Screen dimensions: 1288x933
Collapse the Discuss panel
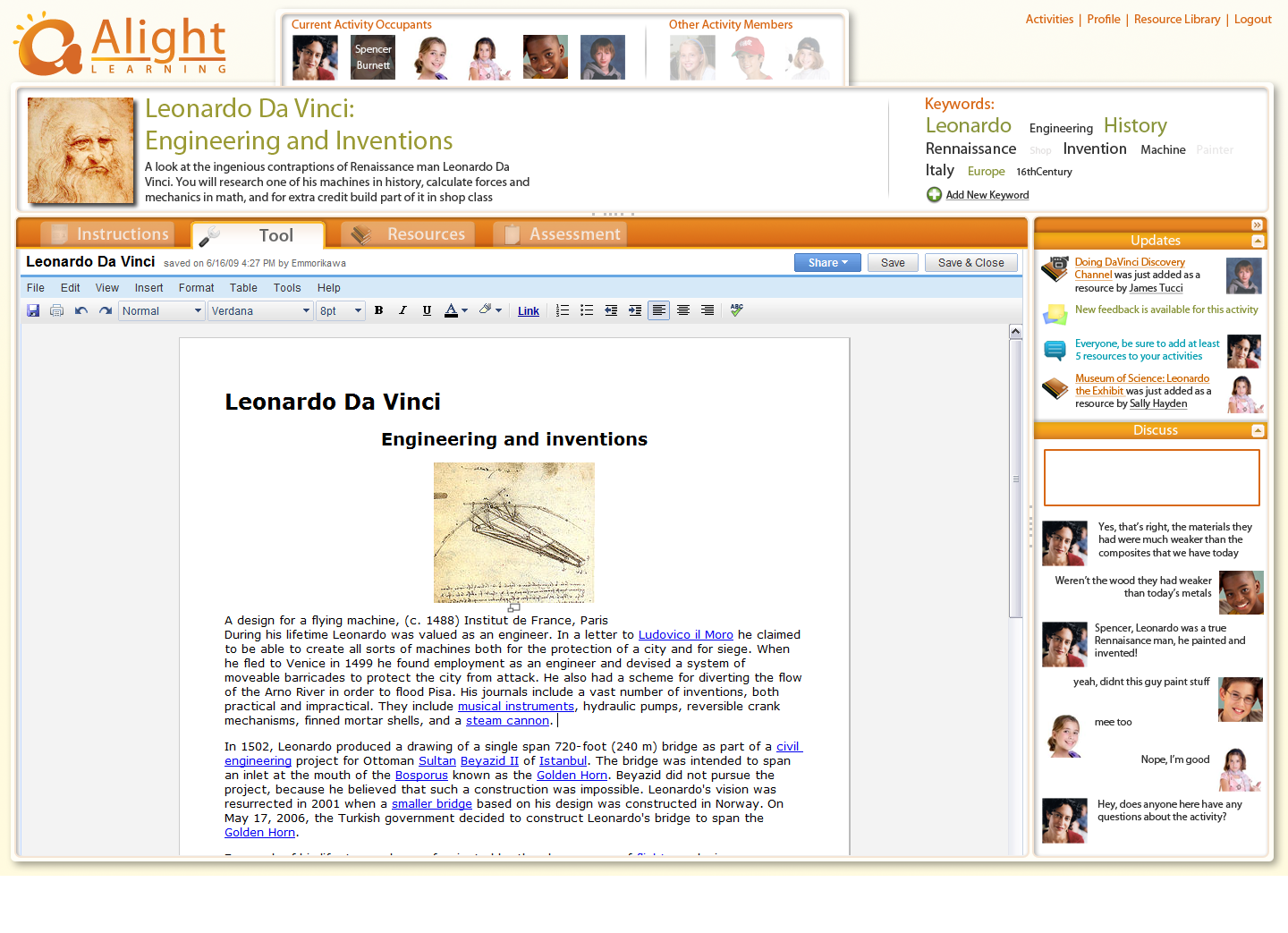tap(1258, 431)
